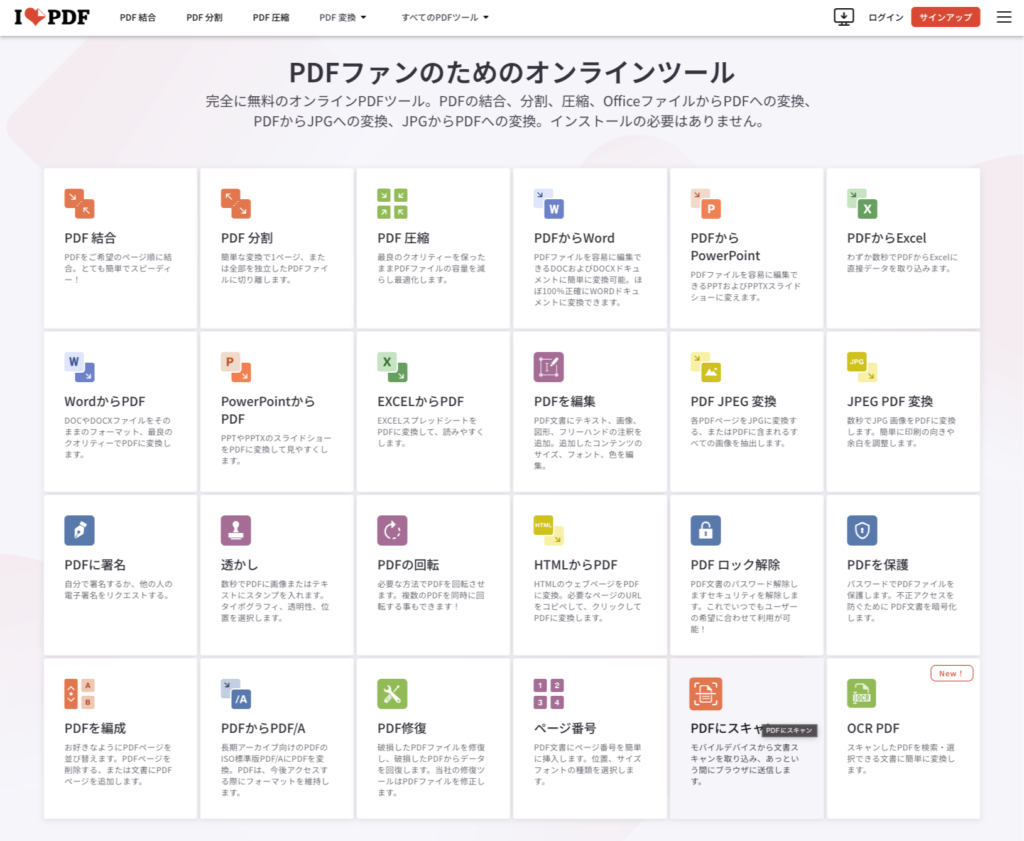Open the hamburger menu
The width and height of the screenshot is (1024, 841).
(1004, 17)
